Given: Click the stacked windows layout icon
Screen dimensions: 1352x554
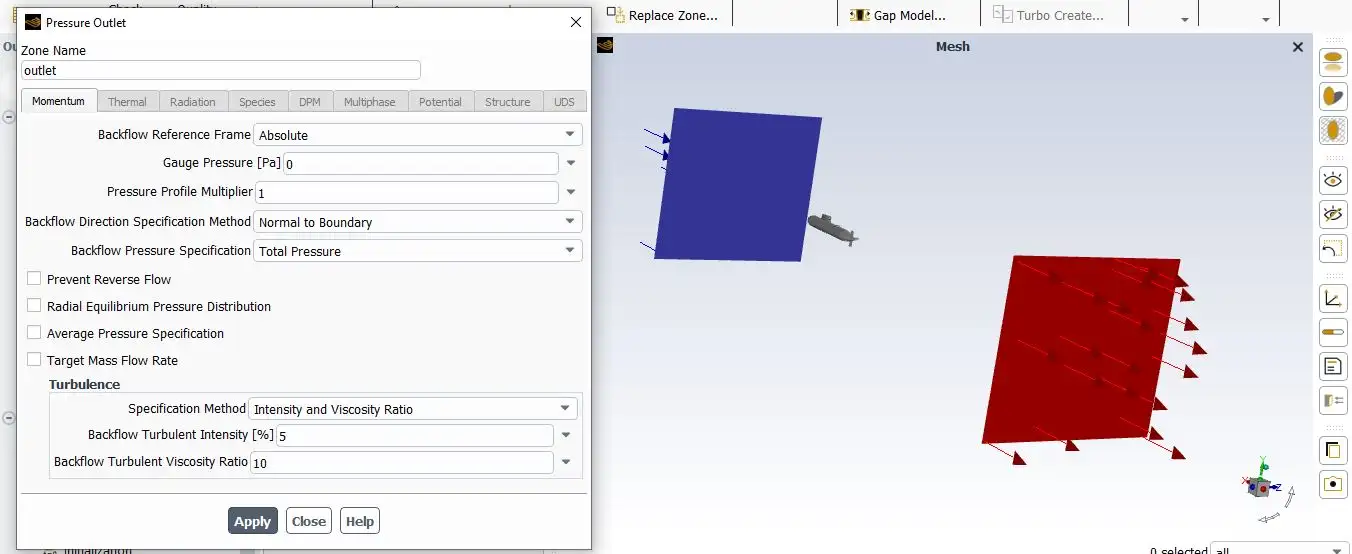Looking at the screenshot, I should tap(1333, 450).
